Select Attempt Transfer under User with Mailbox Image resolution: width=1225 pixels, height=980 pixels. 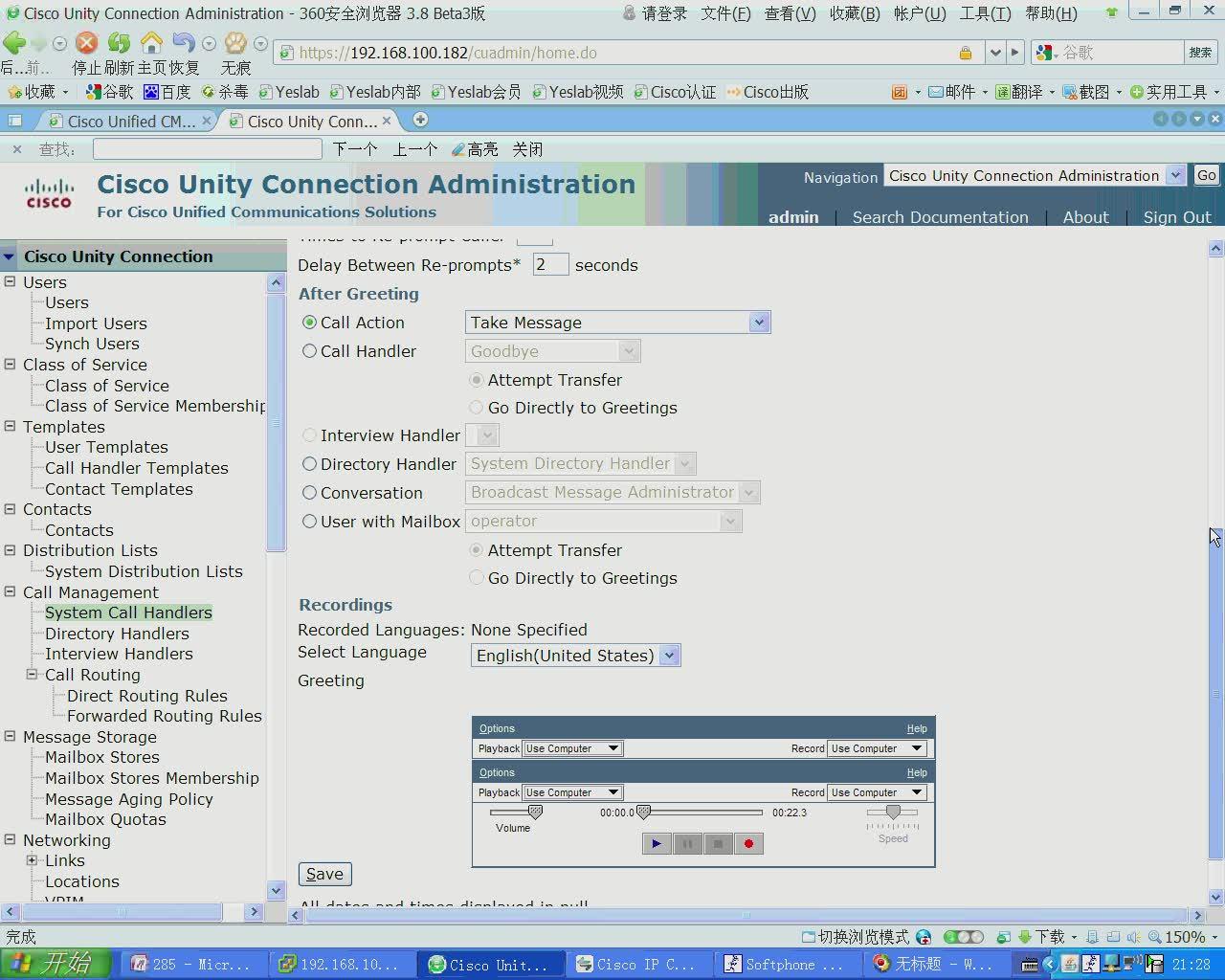(477, 550)
